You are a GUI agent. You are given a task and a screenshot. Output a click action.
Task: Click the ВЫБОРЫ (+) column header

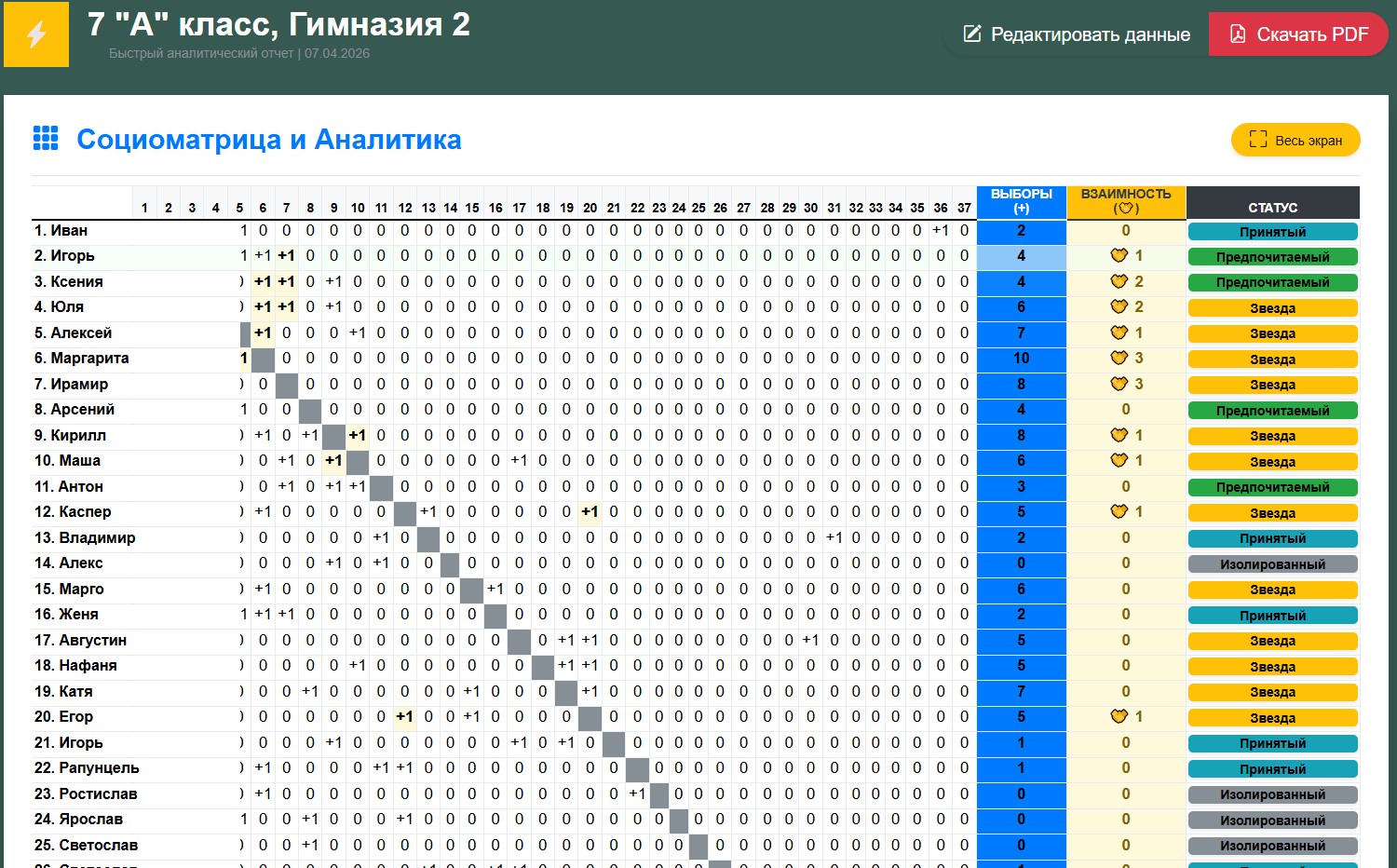pos(1021,201)
